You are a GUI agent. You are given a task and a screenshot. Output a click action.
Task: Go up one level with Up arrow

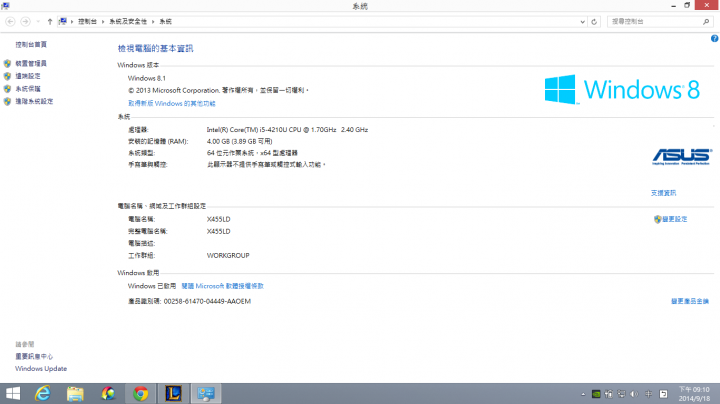tap(50, 22)
